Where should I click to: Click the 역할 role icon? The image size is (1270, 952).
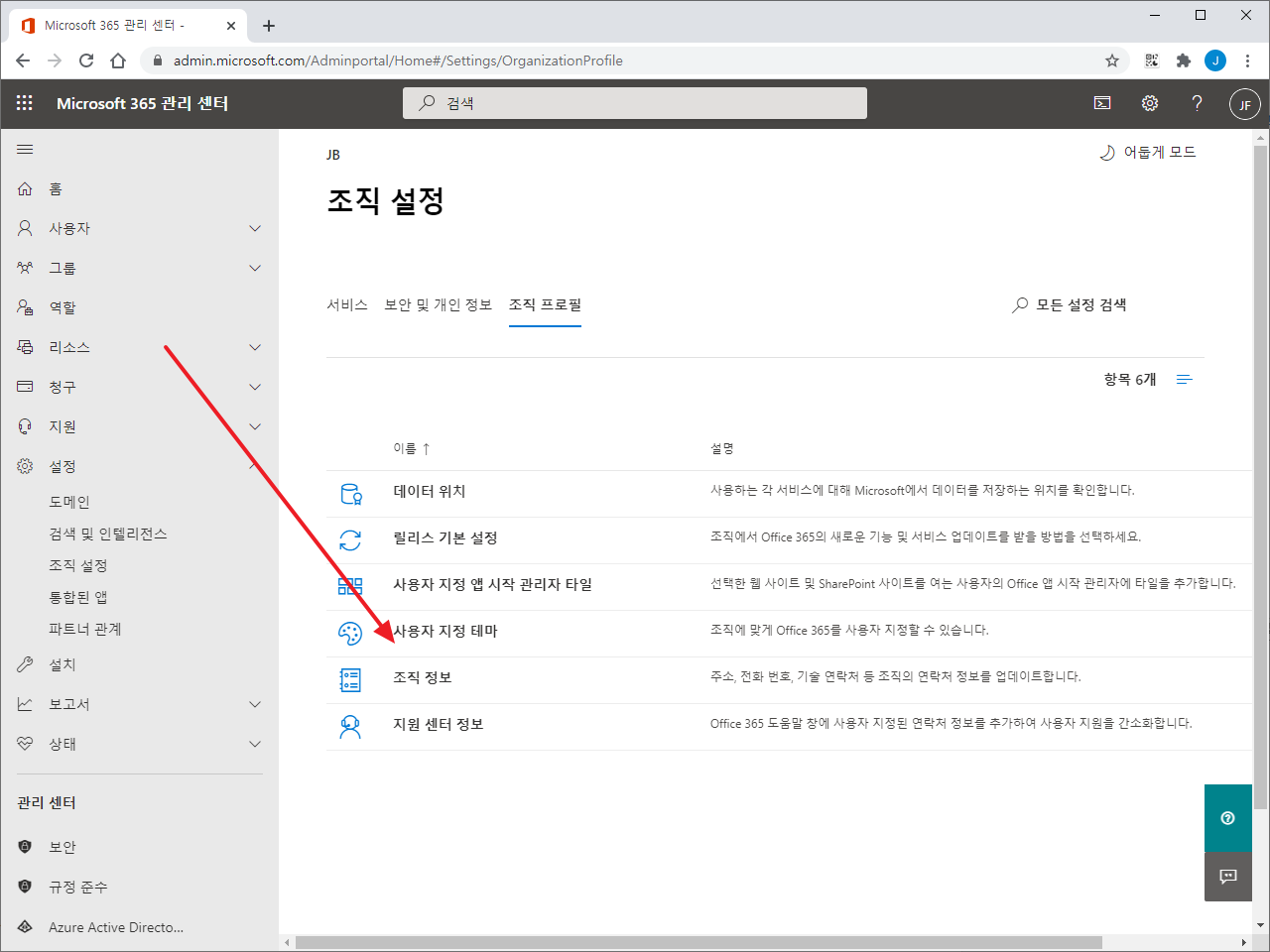[x=25, y=307]
